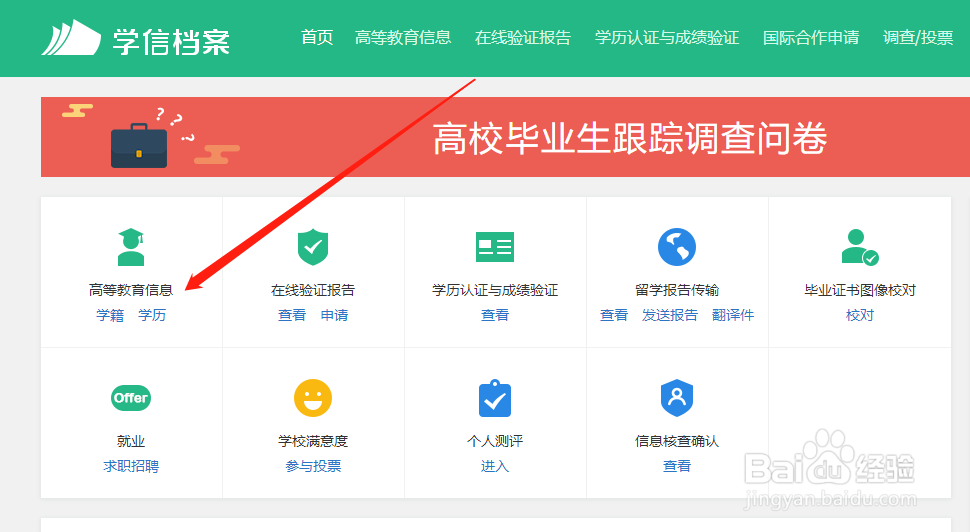Click the green Offer icon for 就业
The height and width of the screenshot is (532, 970).
coord(131,398)
